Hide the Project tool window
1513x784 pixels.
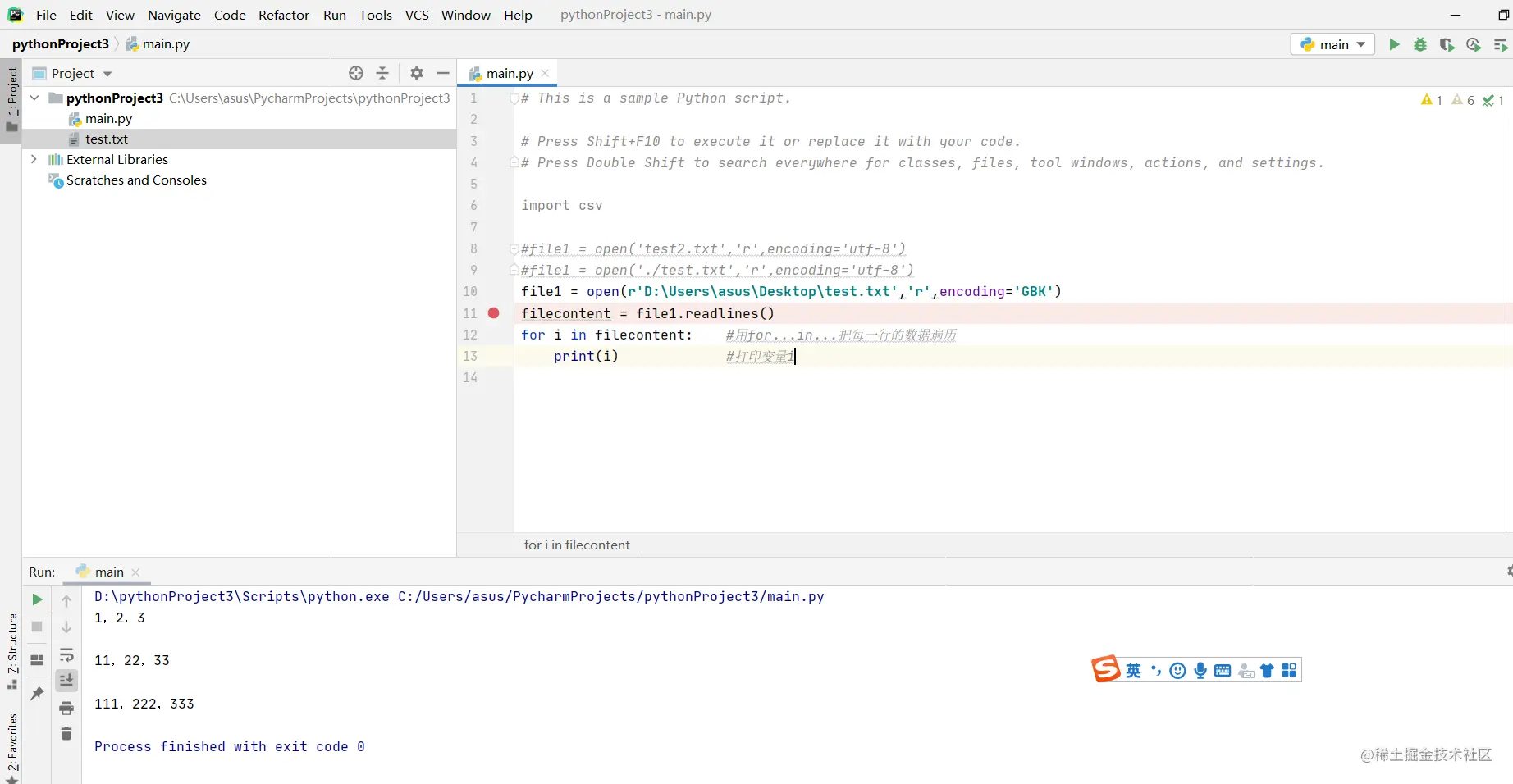[x=443, y=73]
